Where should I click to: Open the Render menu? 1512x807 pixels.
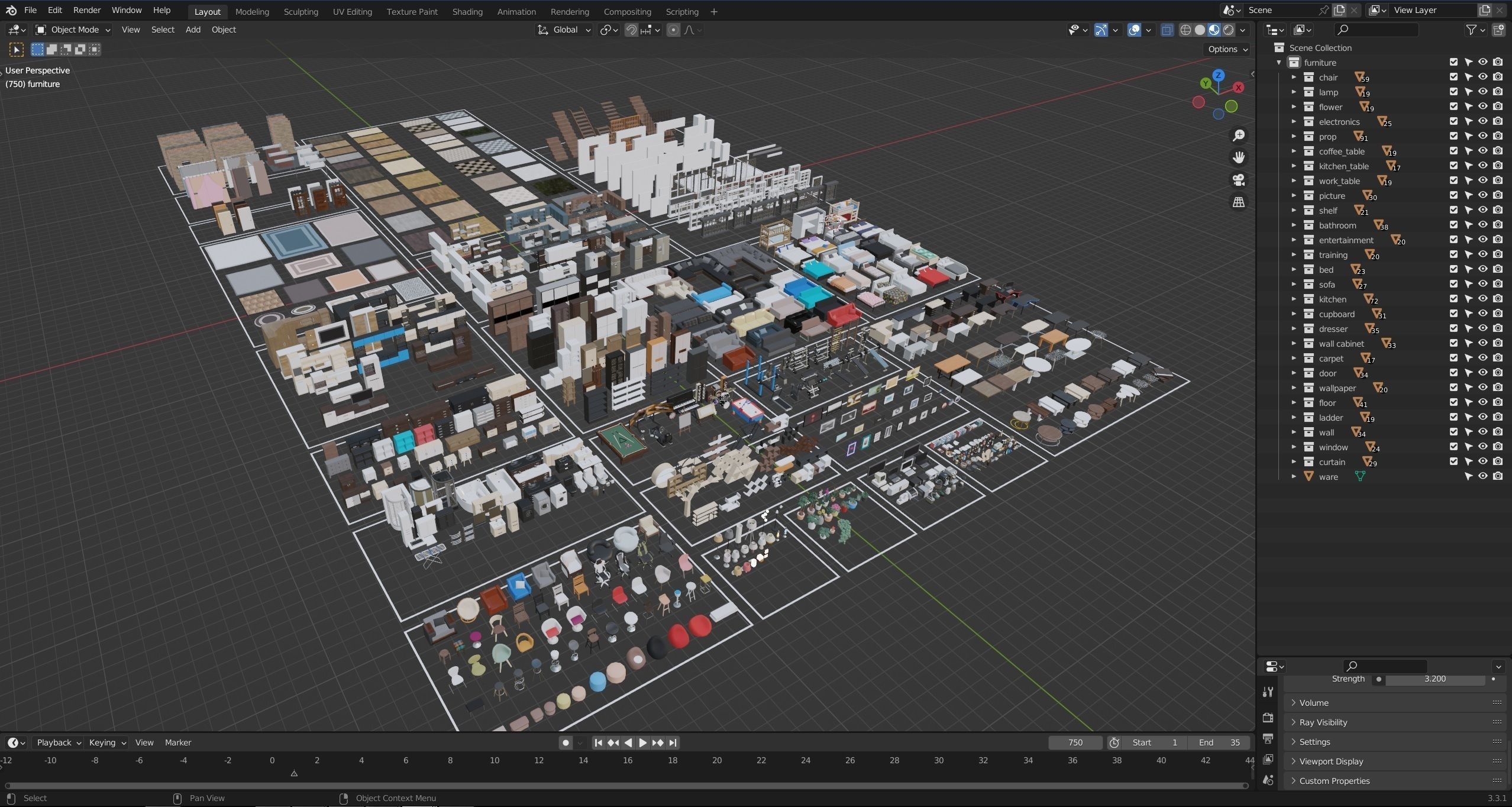pos(86,10)
